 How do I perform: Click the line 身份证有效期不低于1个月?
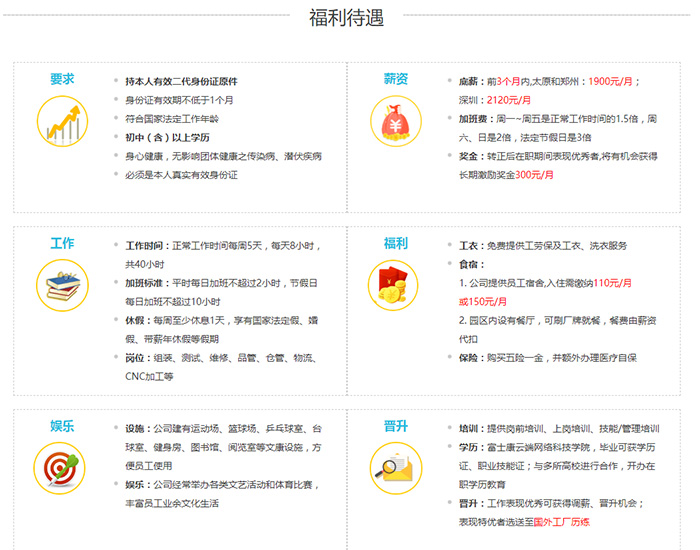pos(179,100)
